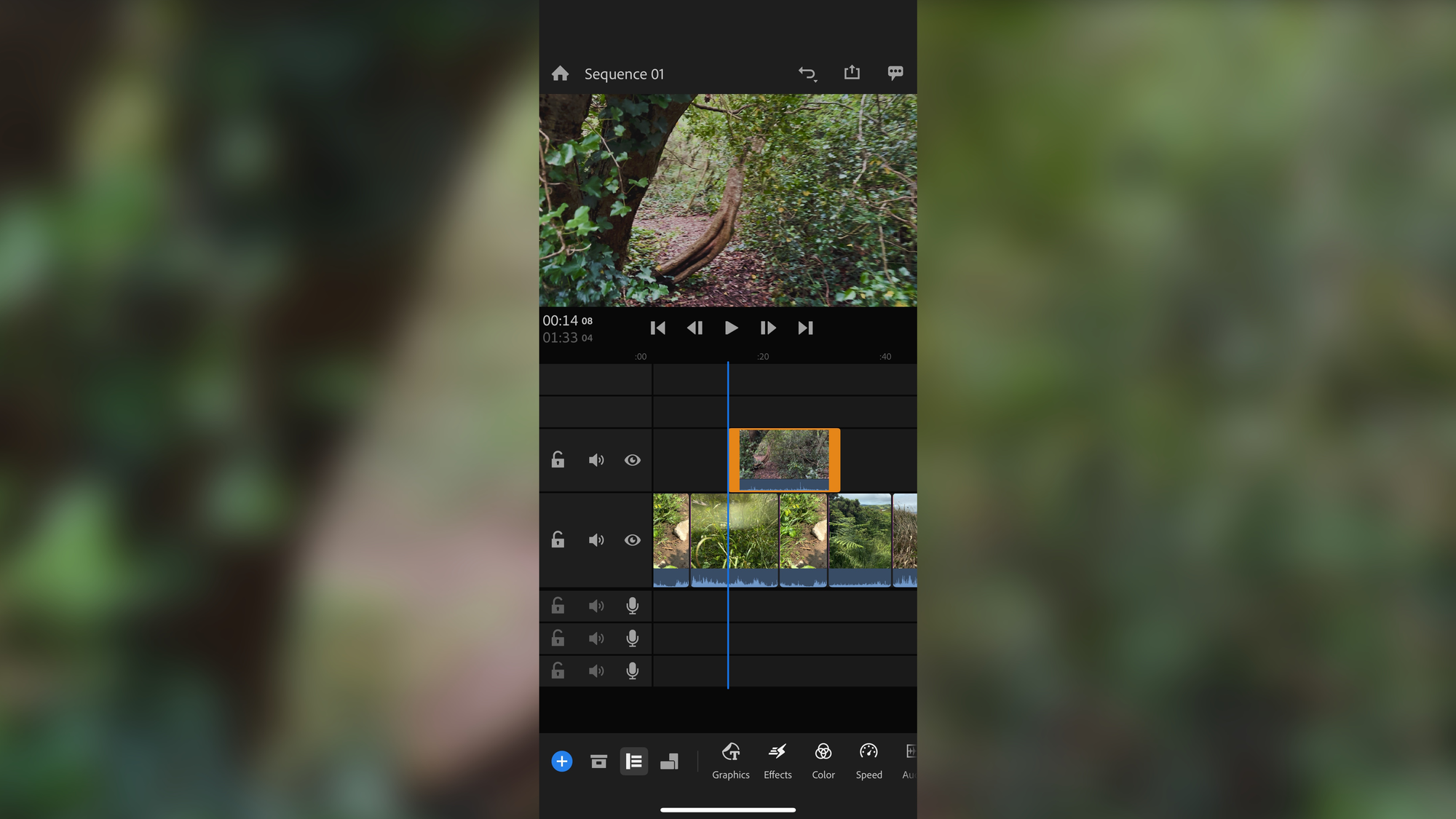Hide the selected overlay track with eye toggle
The height and width of the screenshot is (819, 1456).
coord(632,459)
